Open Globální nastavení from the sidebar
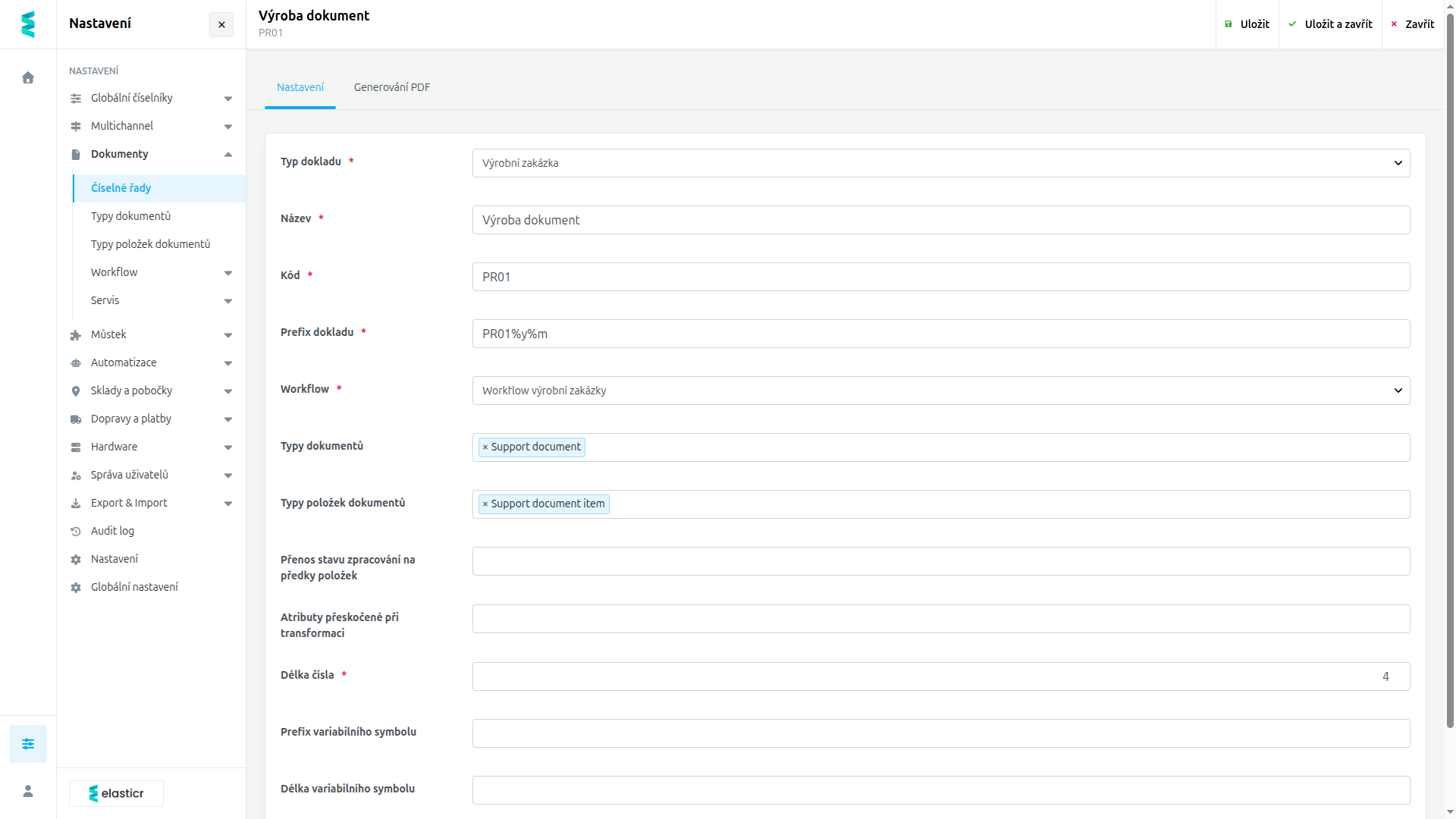This screenshot has width=1456, height=819. click(x=134, y=587)
